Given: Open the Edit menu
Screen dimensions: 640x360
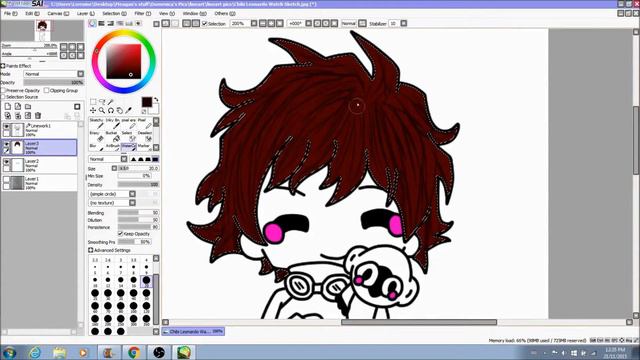Looking at the screenshot, I should click(x=32, y=13).
